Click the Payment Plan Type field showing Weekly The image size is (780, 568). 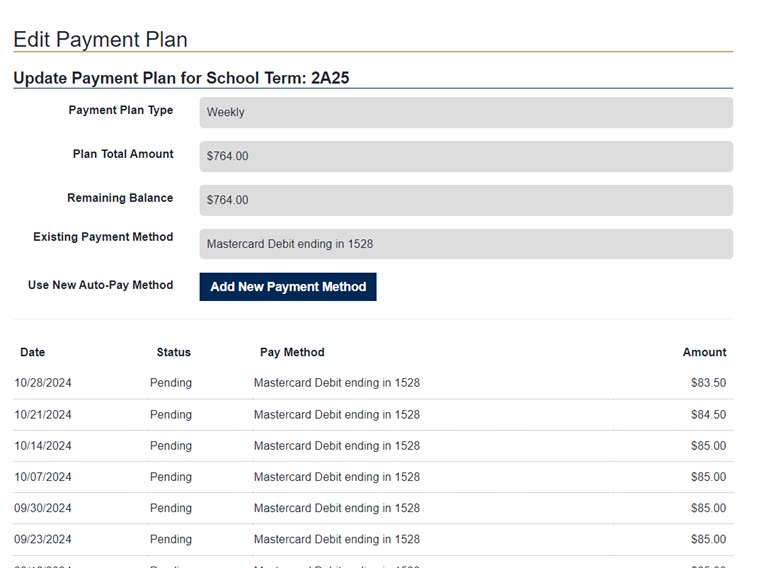click(x=465, y=113)
